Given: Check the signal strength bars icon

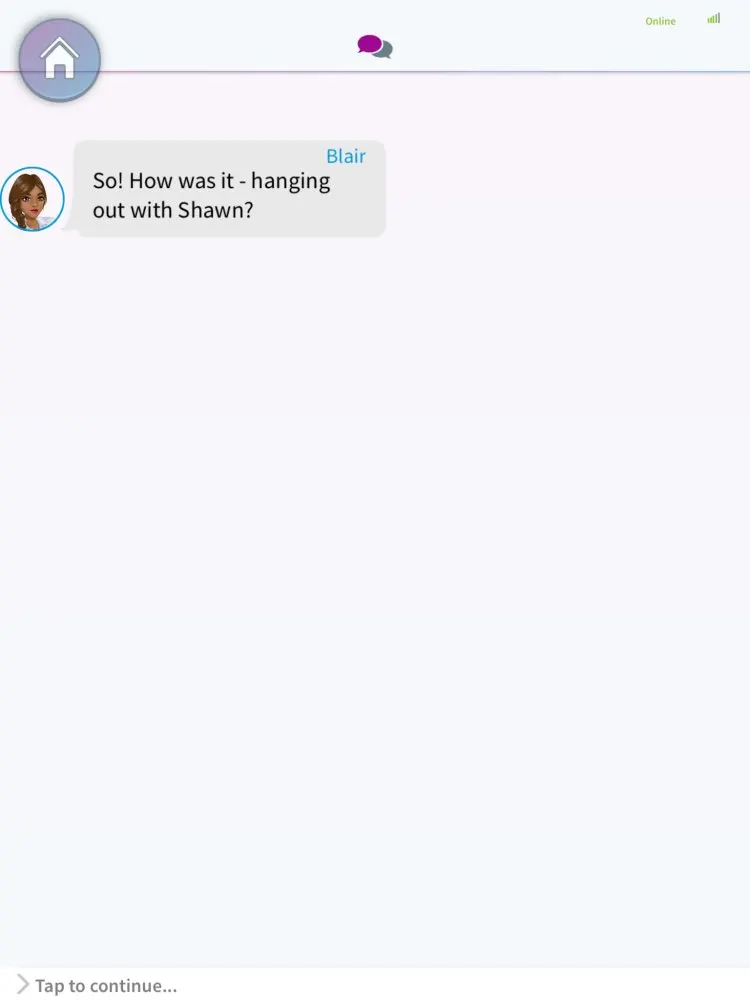Looking at the screenshot, I should coord(714,18).
